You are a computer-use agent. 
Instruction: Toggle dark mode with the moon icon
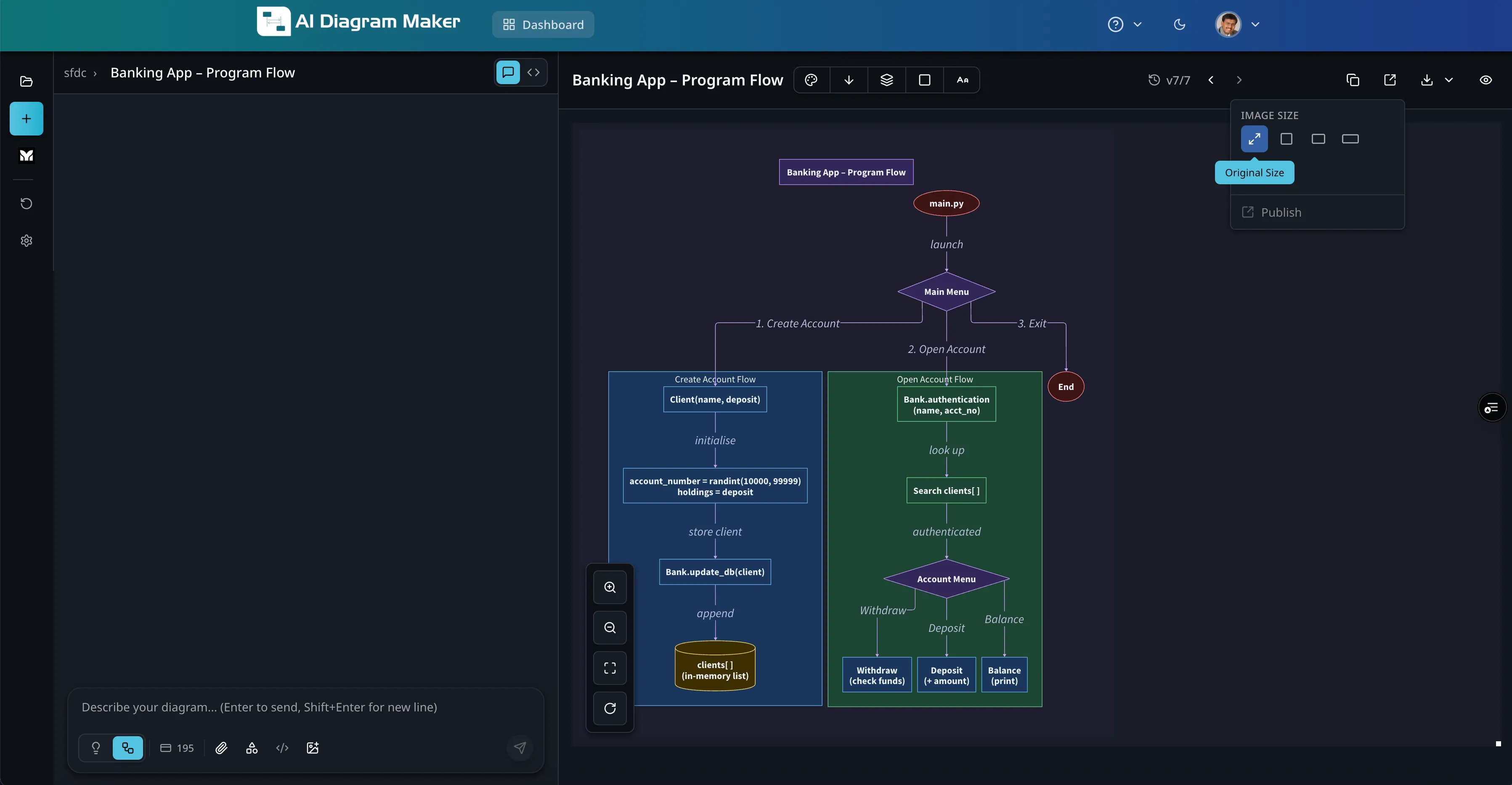tap(1180, 25)
